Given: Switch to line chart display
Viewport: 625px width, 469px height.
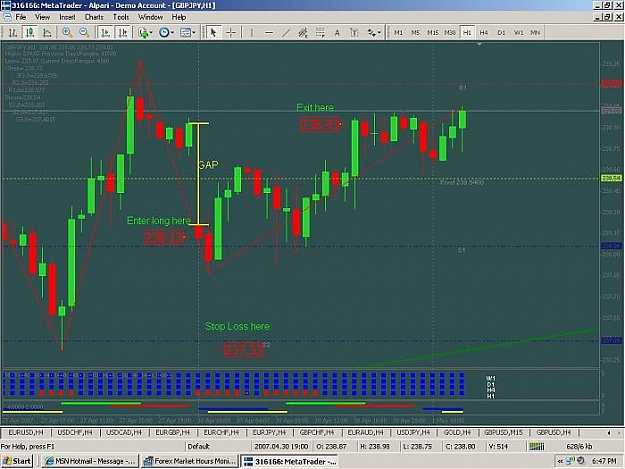Looking at the screenshot, I should [47, 33].
